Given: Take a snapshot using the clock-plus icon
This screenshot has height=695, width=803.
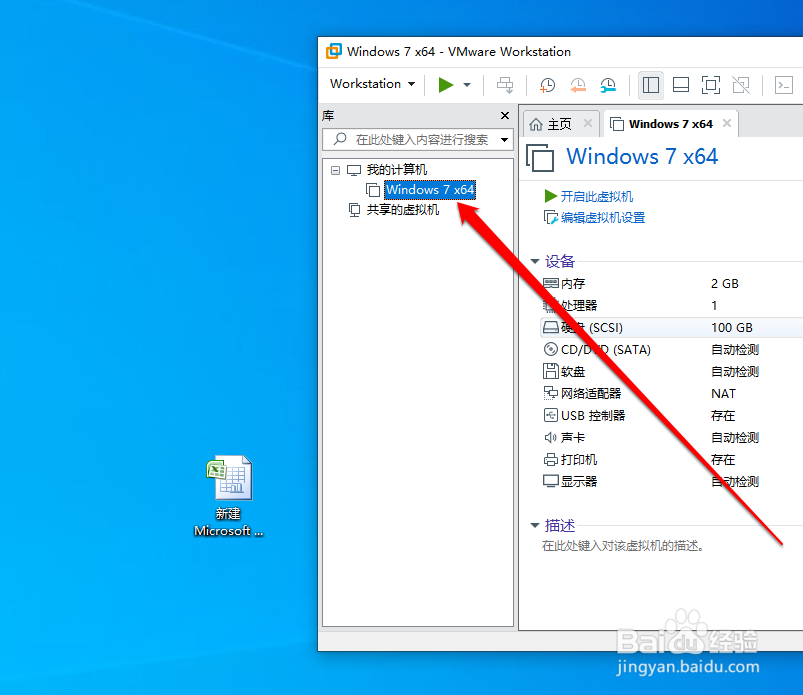Looking at the screenshot, I should pyautogui.click(x=547, y=85).
